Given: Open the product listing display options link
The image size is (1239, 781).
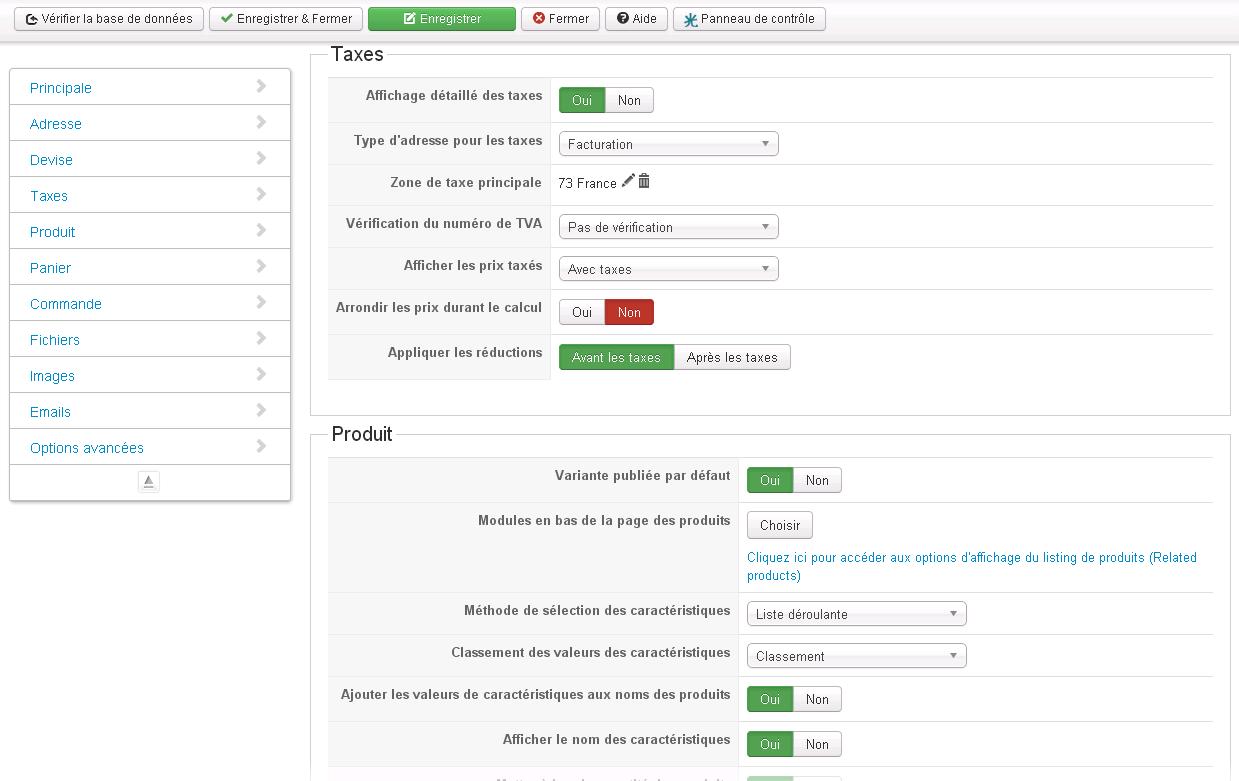Looking at the screenshot, I should point(972,566).
